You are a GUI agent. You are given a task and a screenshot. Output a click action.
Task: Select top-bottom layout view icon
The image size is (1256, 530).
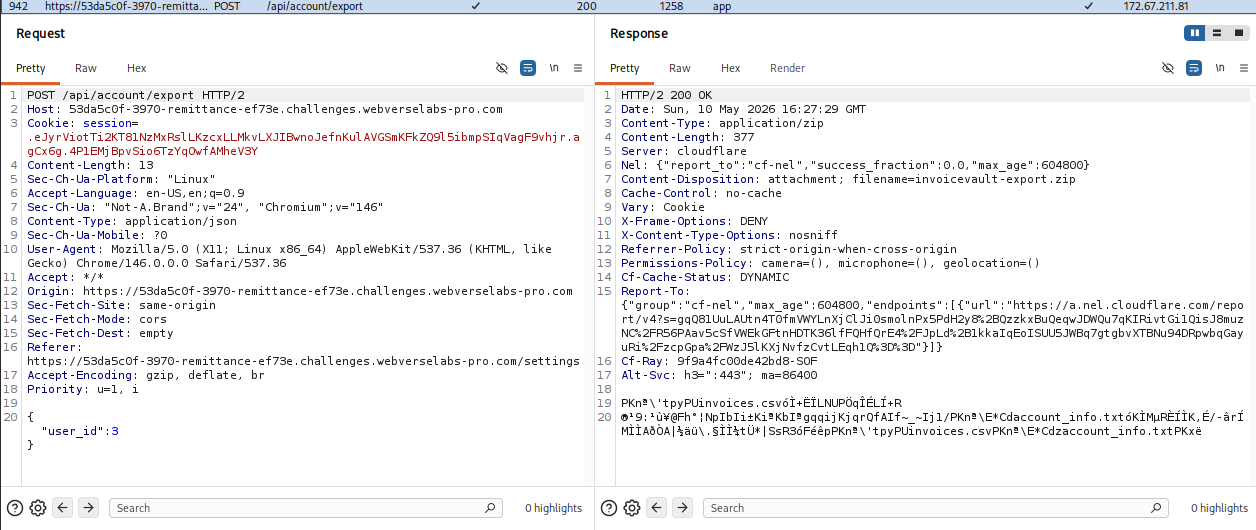pos(1216,33)
